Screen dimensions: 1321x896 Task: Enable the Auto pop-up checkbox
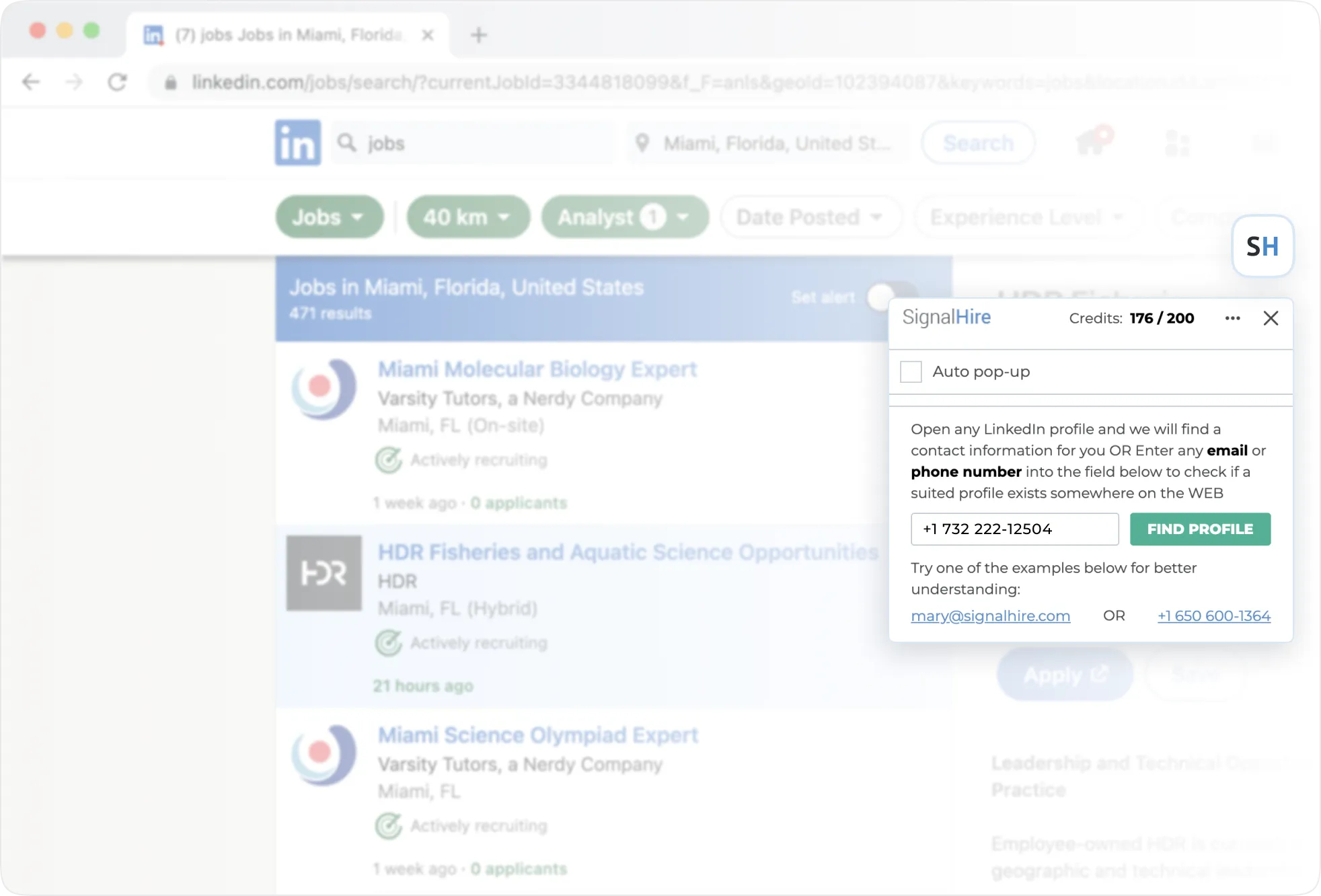pyautogui.click(x=911, y=371)
